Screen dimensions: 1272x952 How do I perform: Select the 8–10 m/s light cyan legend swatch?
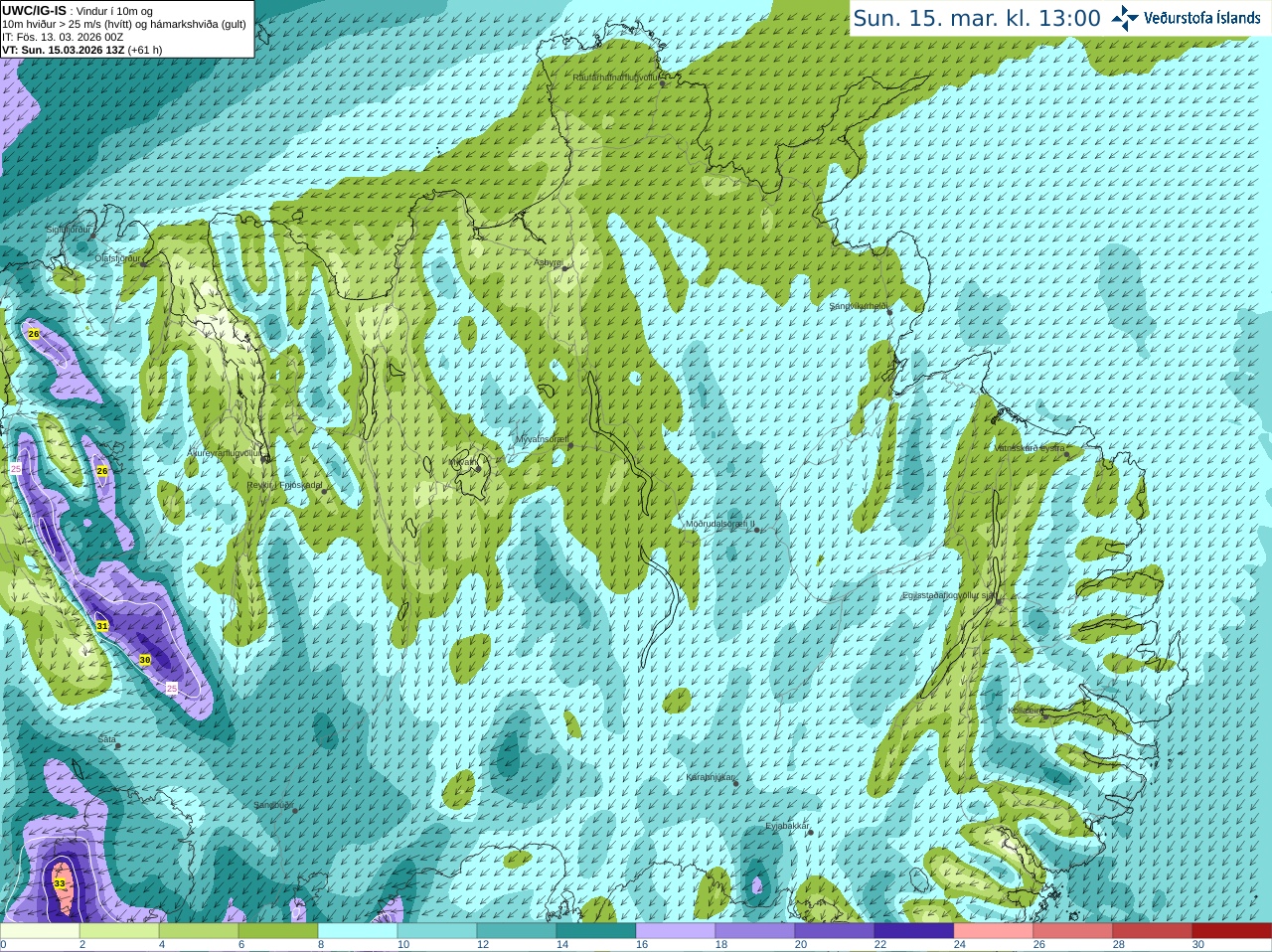point(358,931)
